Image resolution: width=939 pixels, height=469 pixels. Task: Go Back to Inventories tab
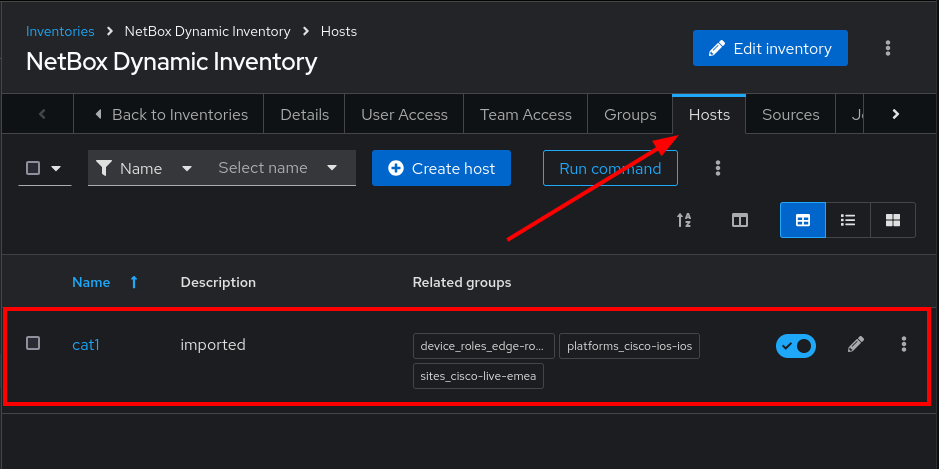(x=169, y=114)
